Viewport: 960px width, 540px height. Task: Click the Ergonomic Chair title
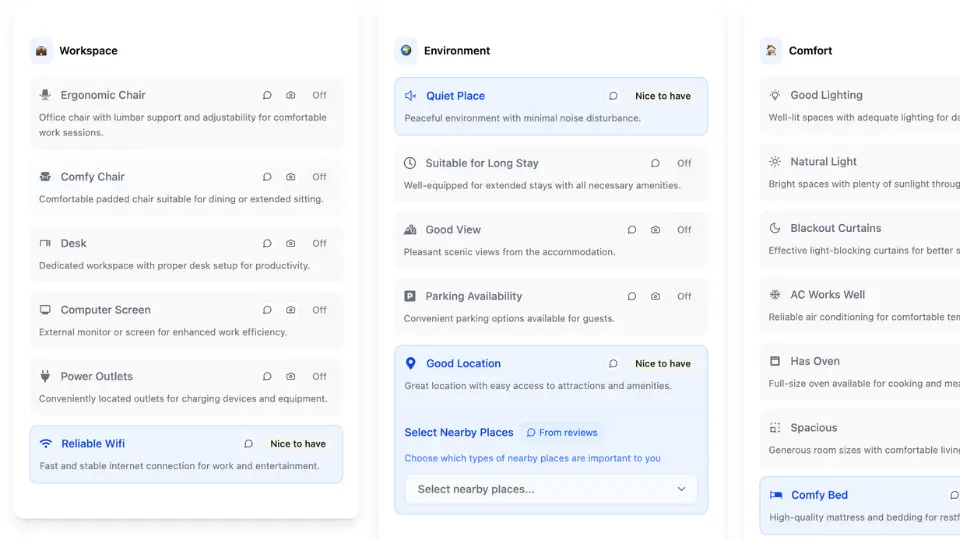(x=103, y=95)
